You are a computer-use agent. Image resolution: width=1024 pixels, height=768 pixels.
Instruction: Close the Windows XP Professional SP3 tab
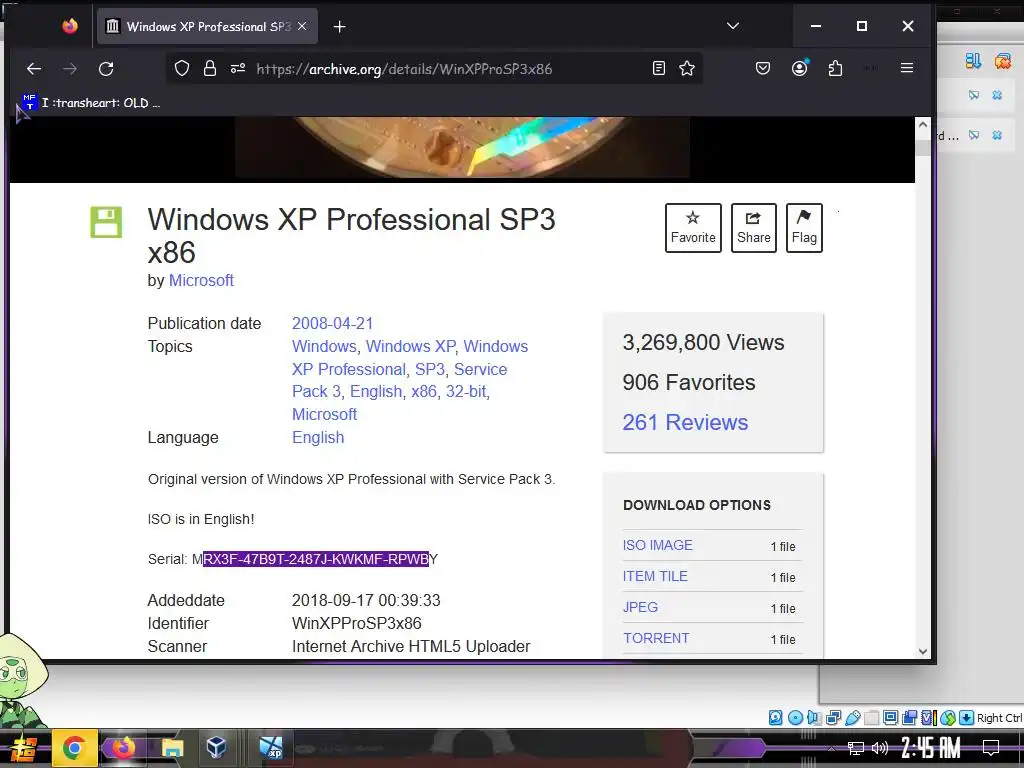(x=302, y=26)
